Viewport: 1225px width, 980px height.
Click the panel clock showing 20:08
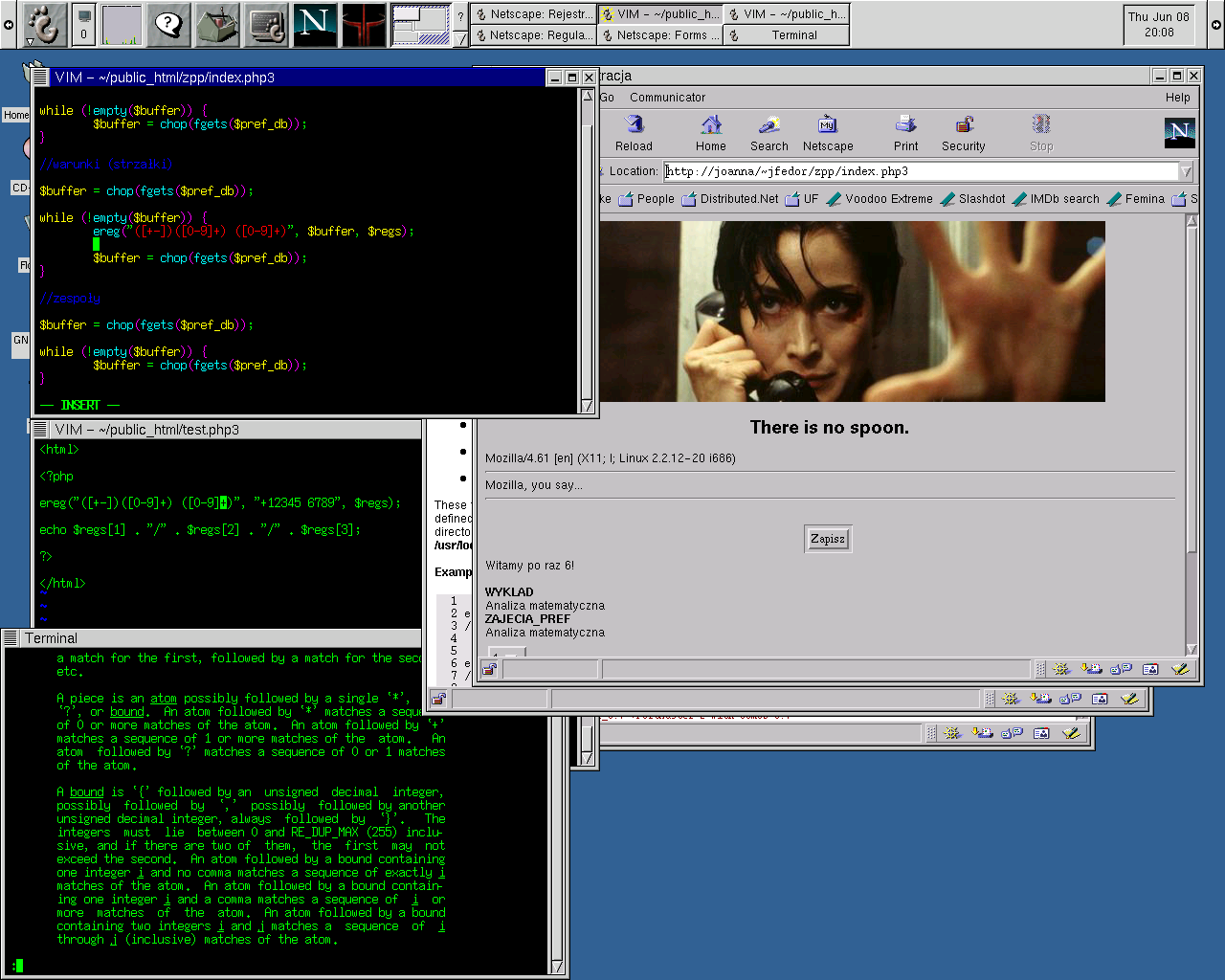pos(1158,25)
